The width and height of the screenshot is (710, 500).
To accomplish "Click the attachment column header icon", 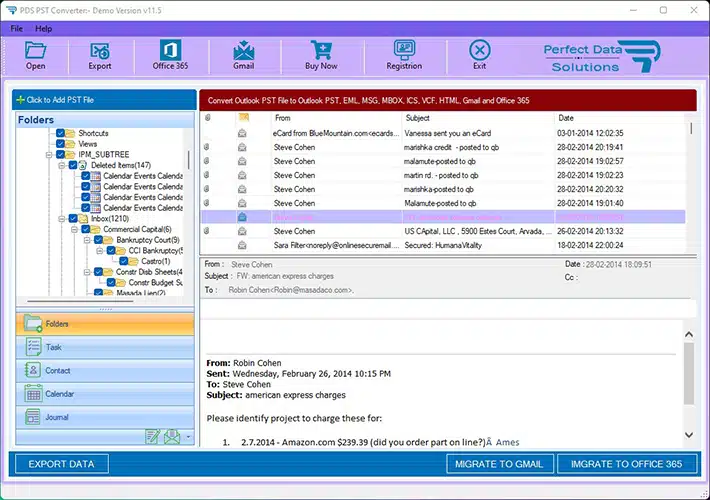I will click(x=207, y=118).
